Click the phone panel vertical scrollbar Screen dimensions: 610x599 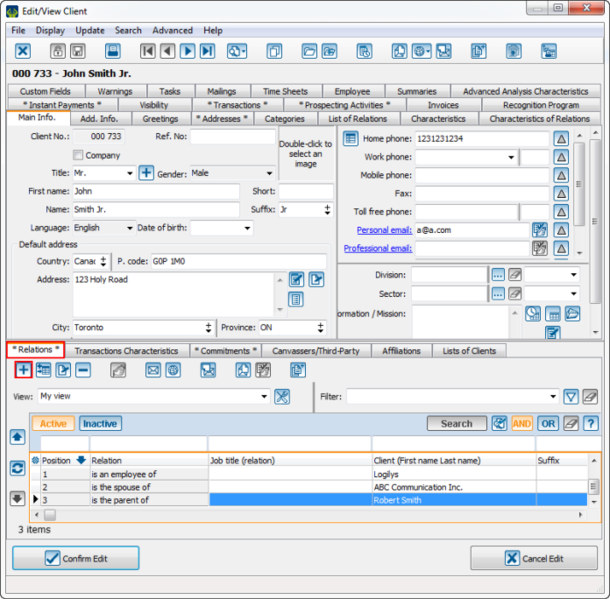tap(579, 184)
